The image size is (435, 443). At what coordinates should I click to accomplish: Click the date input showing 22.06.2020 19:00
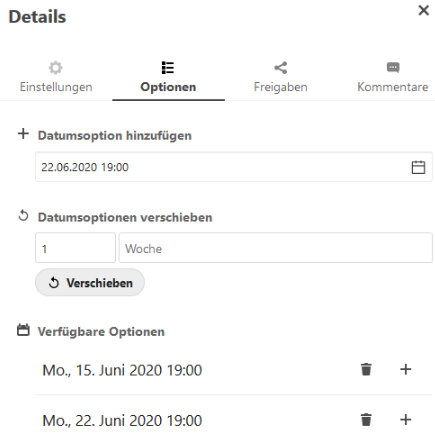click(234, 167)
